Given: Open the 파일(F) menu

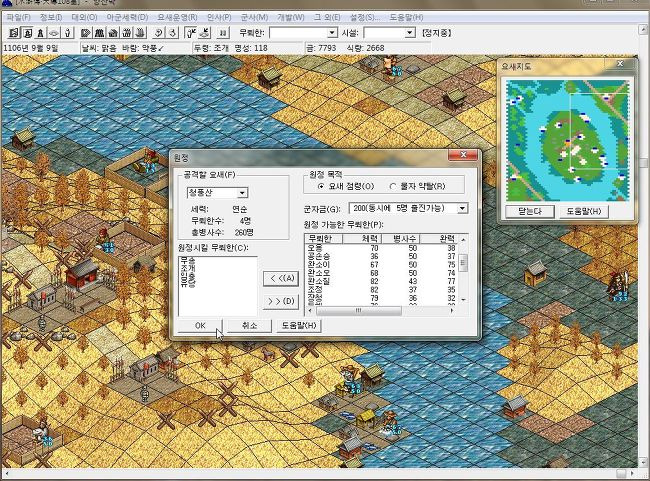Looking at the screenshot, I should point(19,17).
